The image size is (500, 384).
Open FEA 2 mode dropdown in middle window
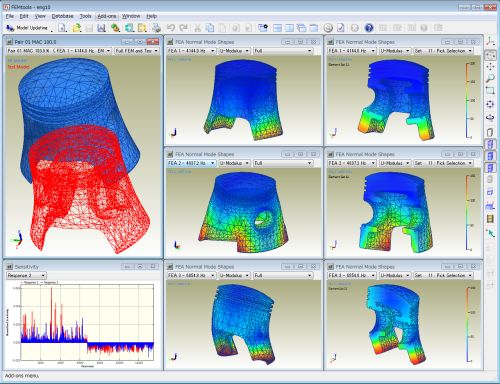pos(191,163)
